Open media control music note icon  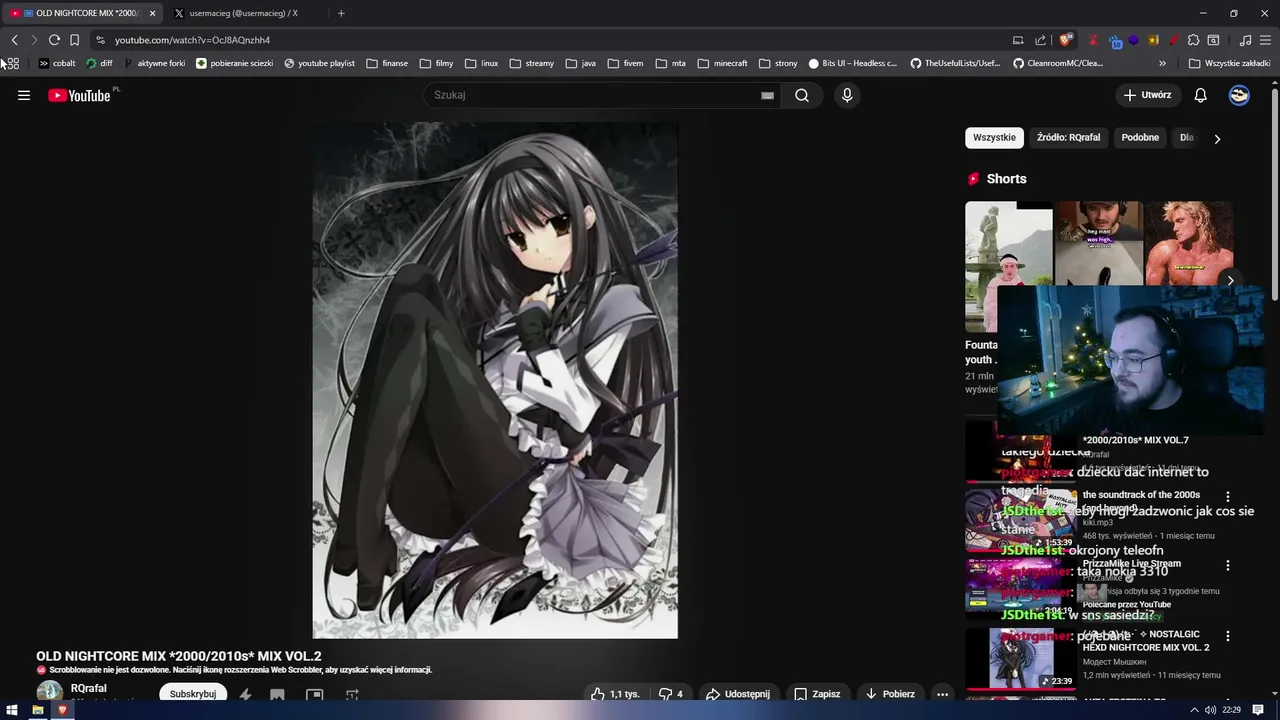coord(1245,40)
